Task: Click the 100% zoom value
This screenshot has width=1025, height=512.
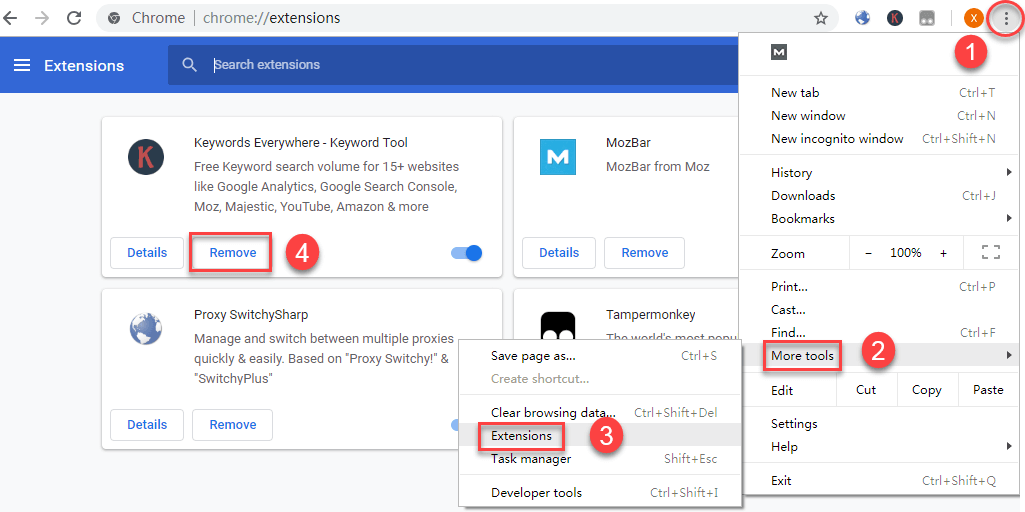Action: [x=906, y=252]
